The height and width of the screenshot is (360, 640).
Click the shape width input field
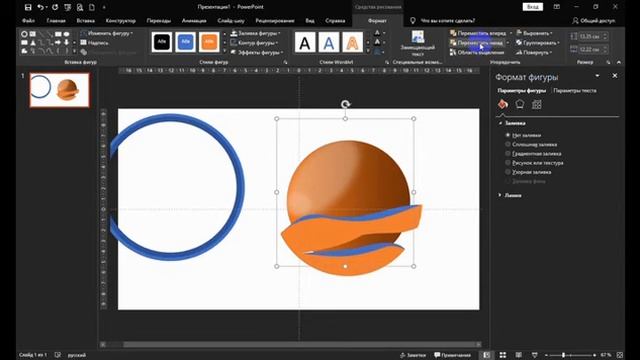click(x=590, y=49)
